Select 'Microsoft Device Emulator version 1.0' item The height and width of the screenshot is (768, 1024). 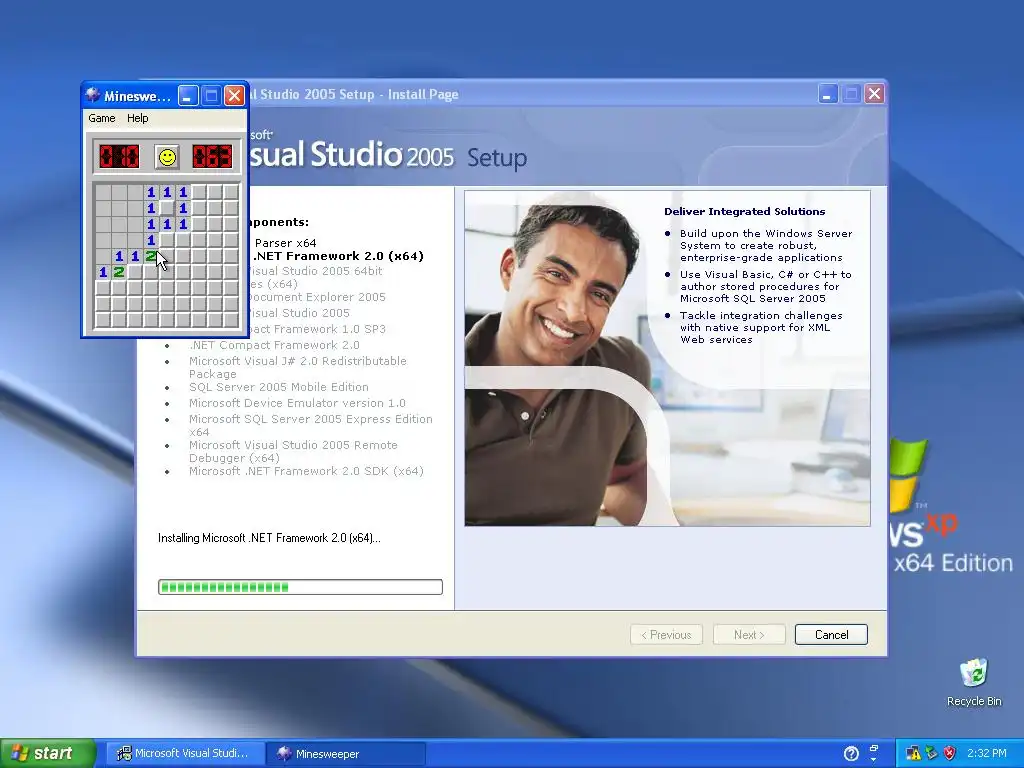297,403
